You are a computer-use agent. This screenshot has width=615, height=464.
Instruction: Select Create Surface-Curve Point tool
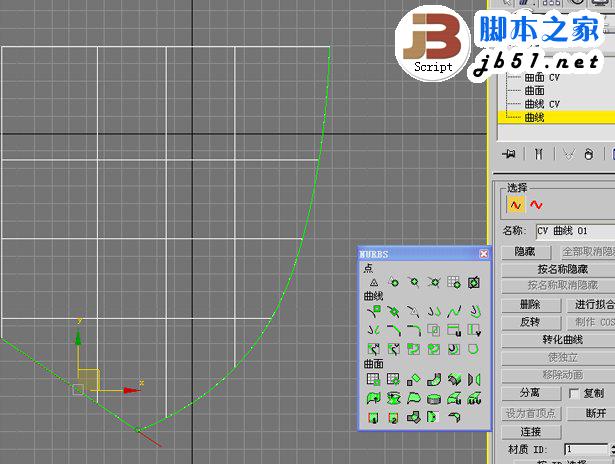[x=474, y=282]
